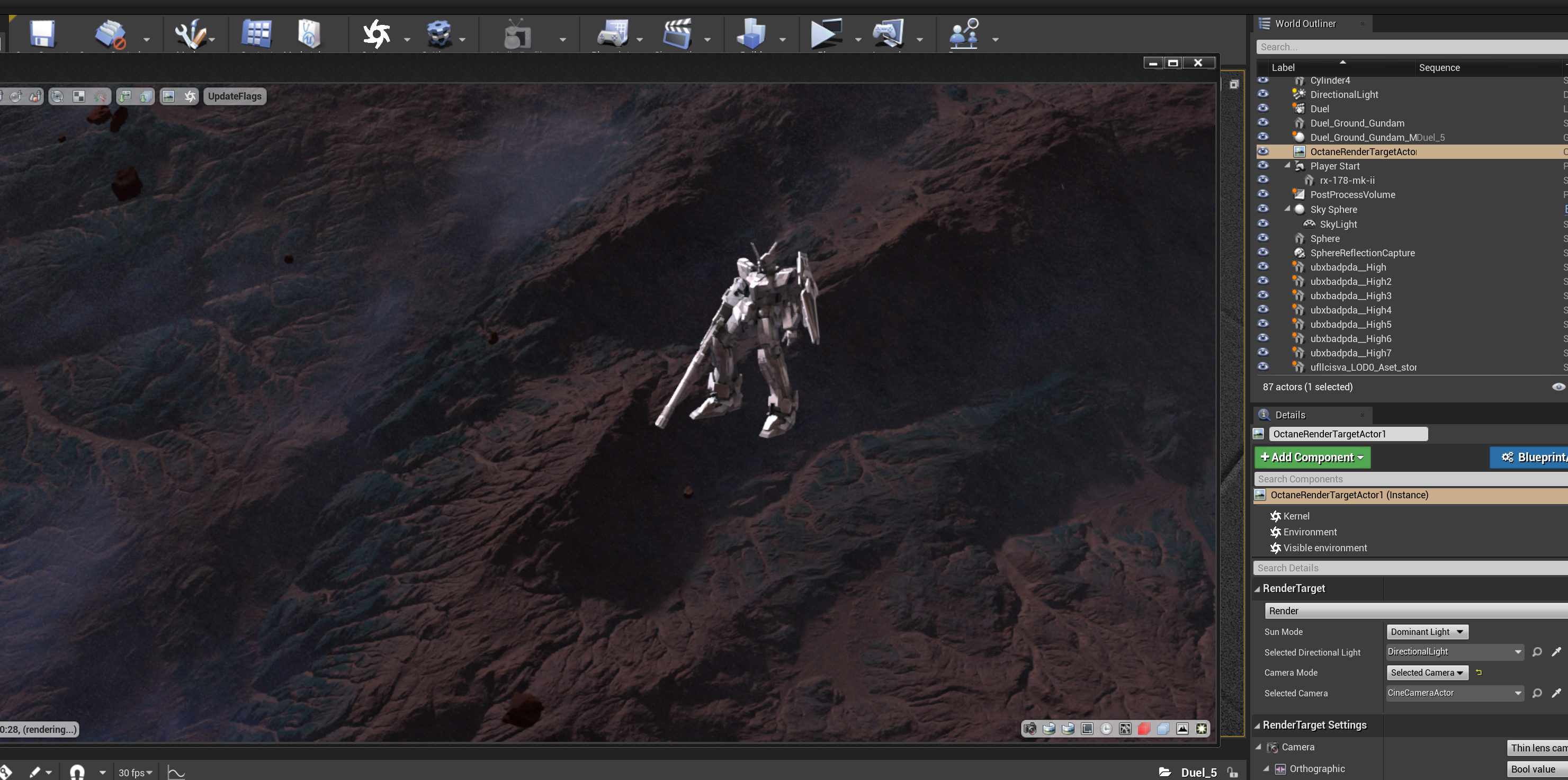
Task: Toggle visibility of Sphere actor
Action: pos(1263,239)
